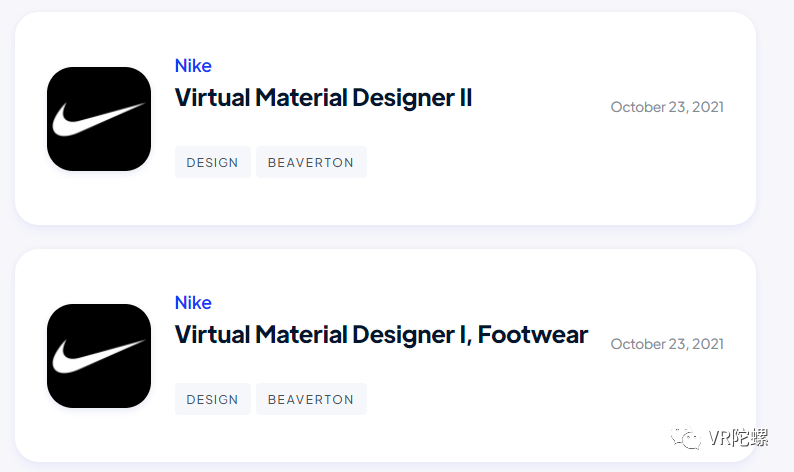Open the Virtual Material Designer I Footwear job card
This screenshot has height=472, width=794.
click(x=385, y=356)
